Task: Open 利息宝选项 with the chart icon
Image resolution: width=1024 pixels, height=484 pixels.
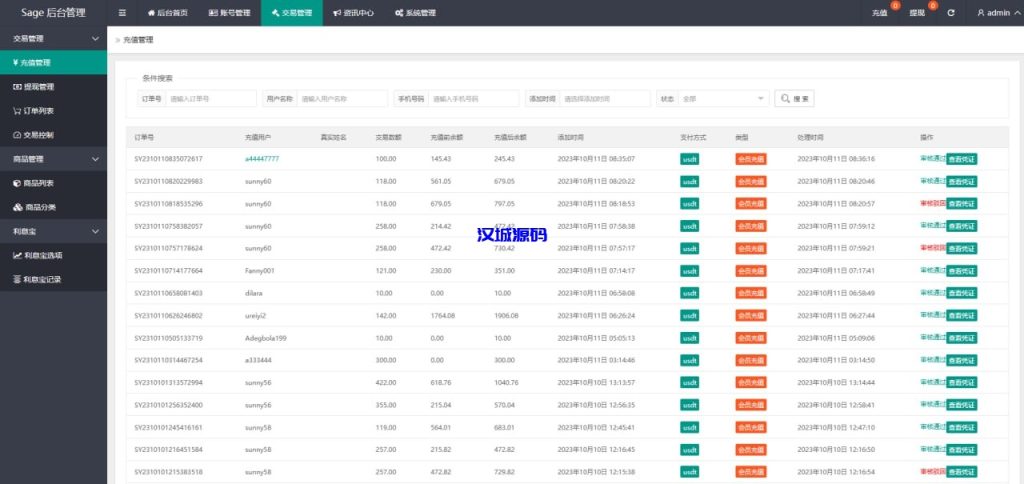Action: (x=42, y=255)
